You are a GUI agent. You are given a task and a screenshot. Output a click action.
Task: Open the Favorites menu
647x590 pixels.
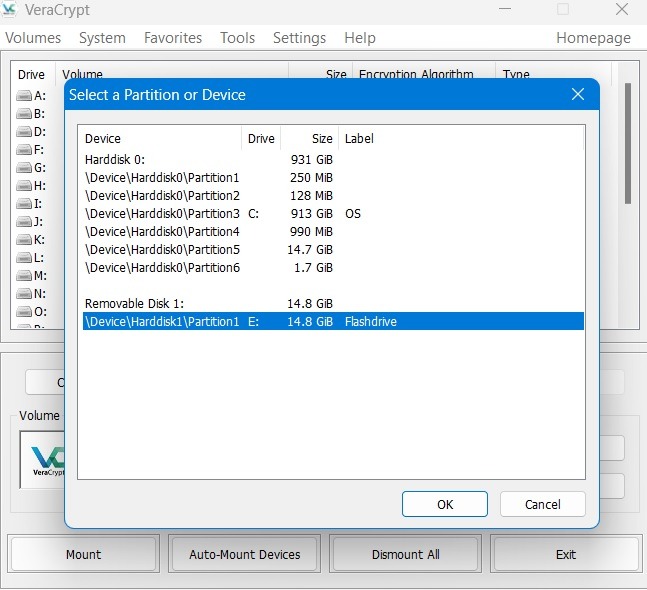(173, 38)
